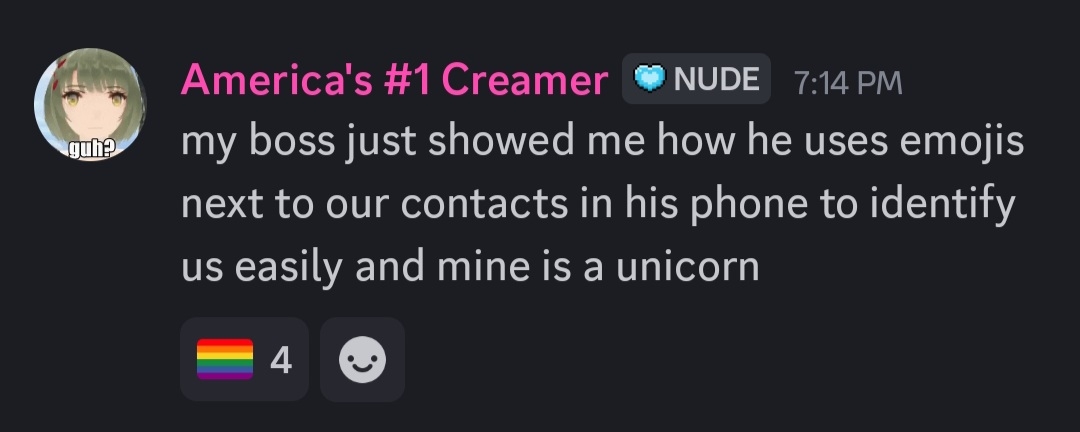
Task: Click the username America's #1 Creamer
Action: click(x=395, y=79)
